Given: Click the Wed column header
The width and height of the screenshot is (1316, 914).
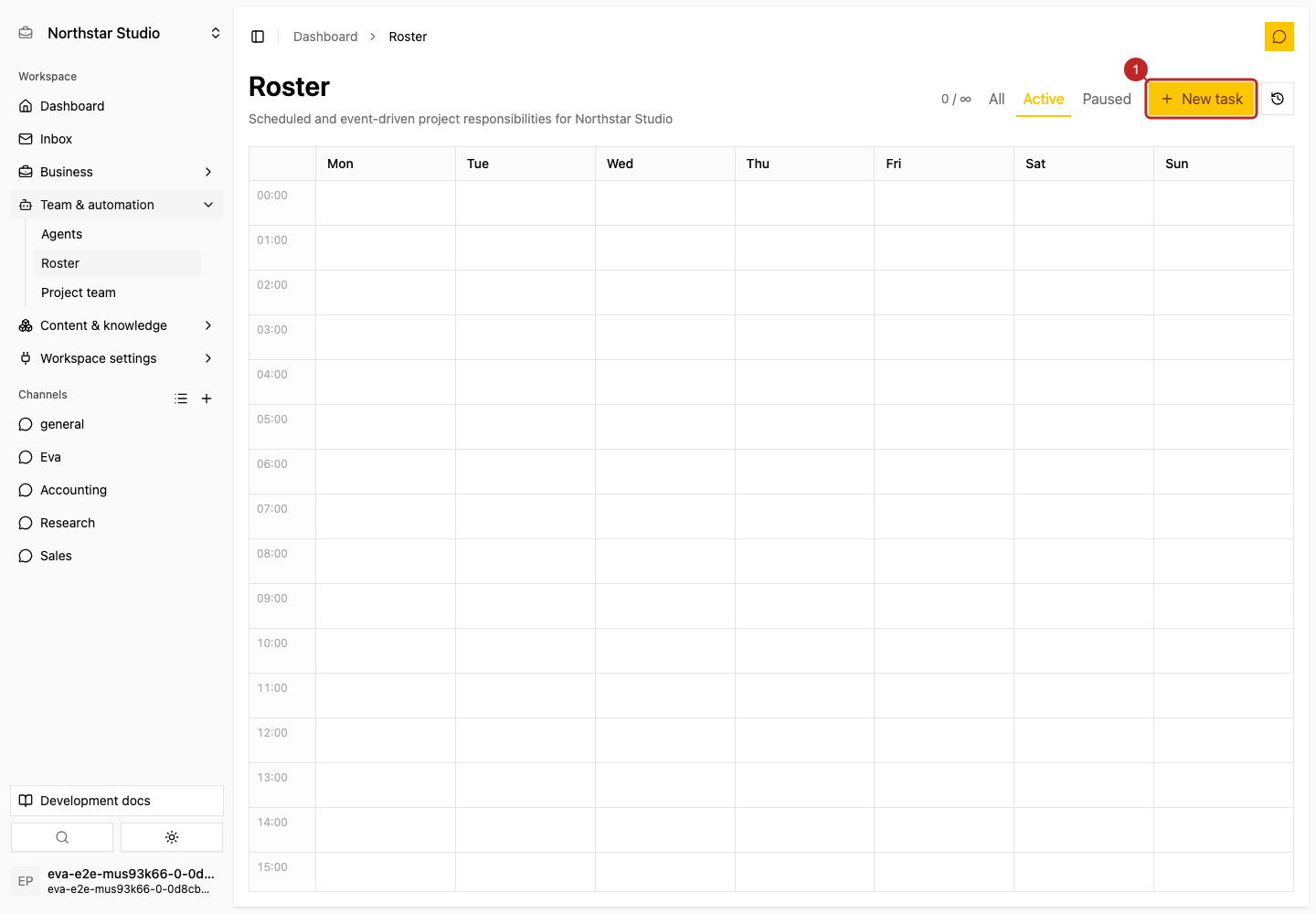Looking at the screenshot, I should click(x=664, y=164).
